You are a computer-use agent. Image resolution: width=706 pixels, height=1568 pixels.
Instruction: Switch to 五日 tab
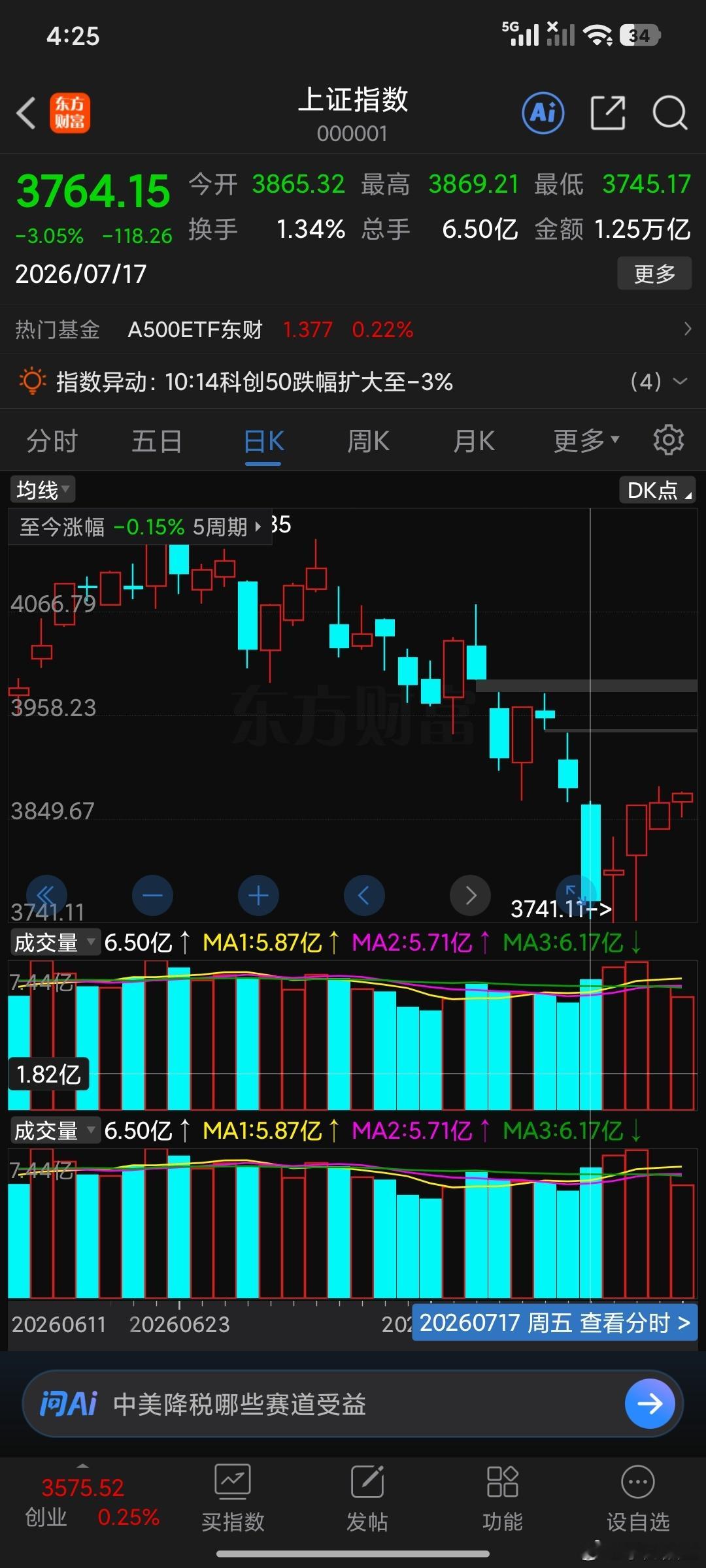coord(157,441)
